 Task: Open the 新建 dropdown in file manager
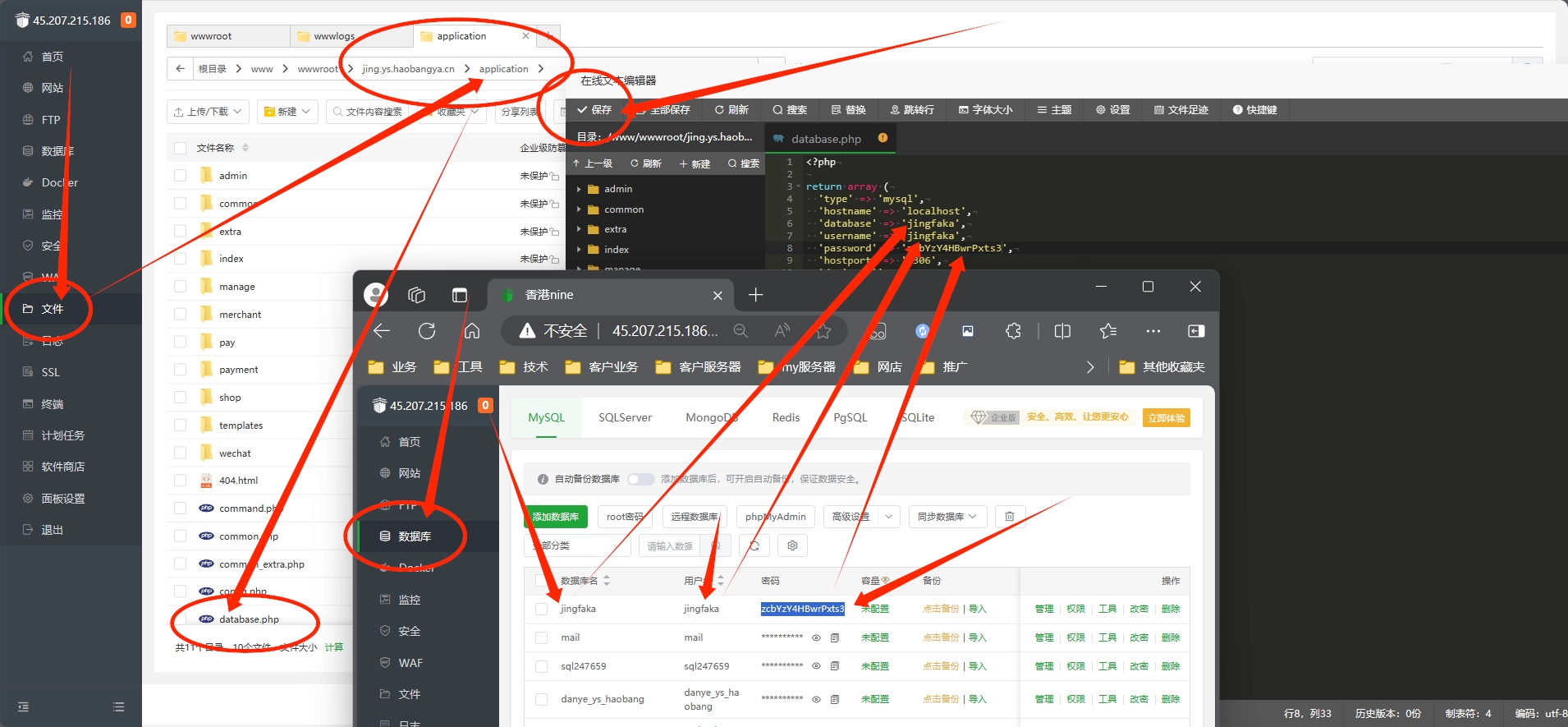287,112
